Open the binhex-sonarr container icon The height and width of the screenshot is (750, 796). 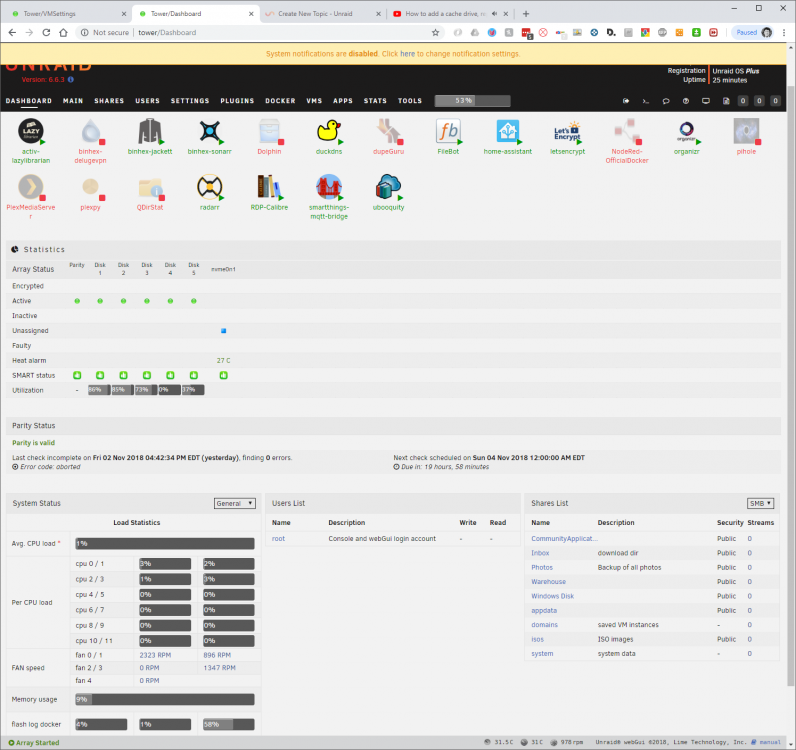[x=209, y=131]
